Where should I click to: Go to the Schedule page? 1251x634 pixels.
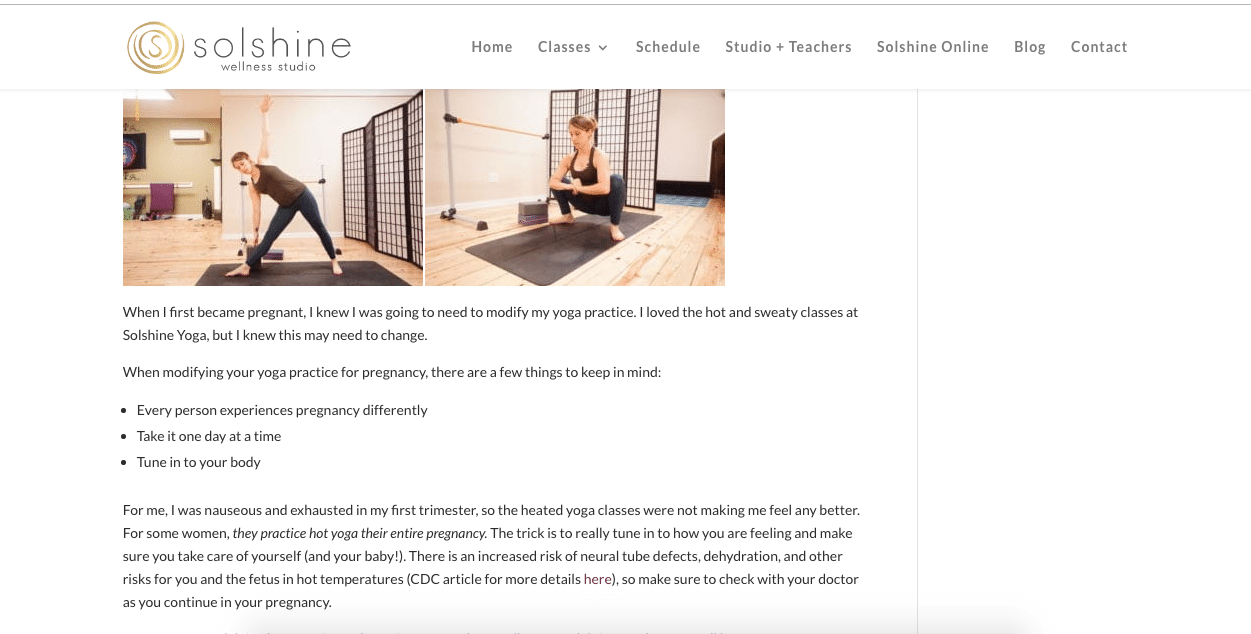coord(668,47)
